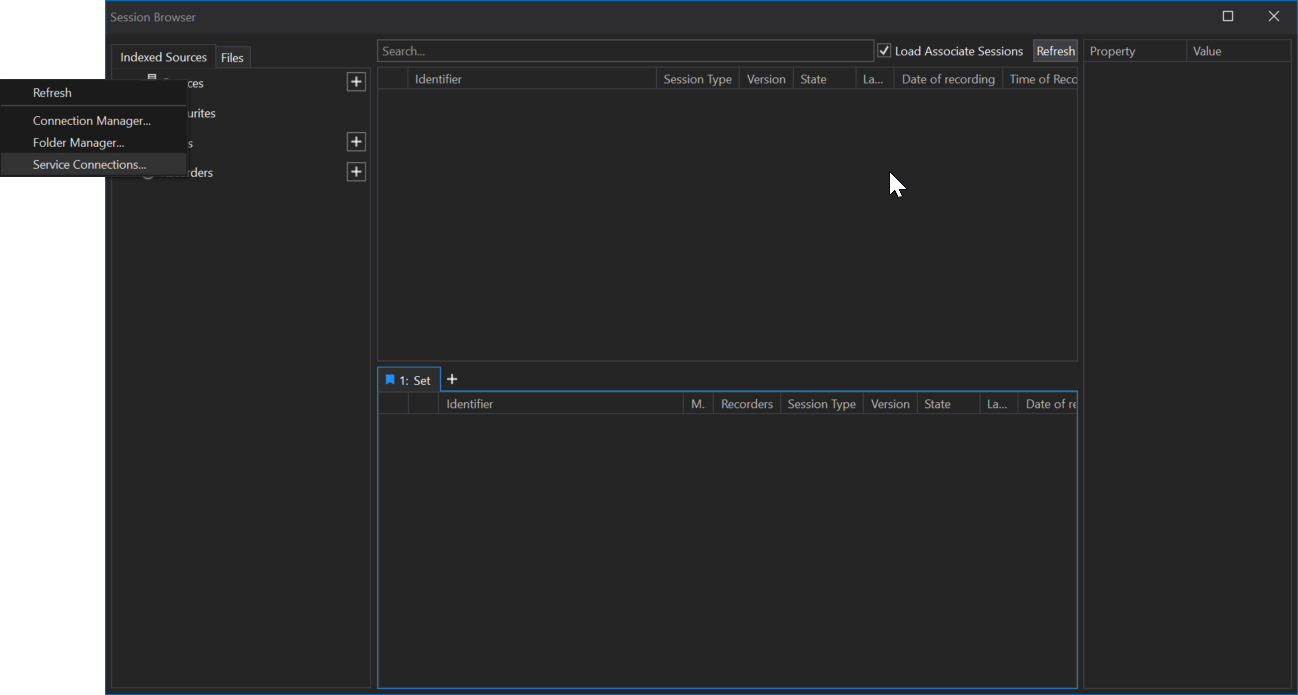Select the '1: Set' session set tab
This screenshot has height=695, width=1298.
(412, 379)
